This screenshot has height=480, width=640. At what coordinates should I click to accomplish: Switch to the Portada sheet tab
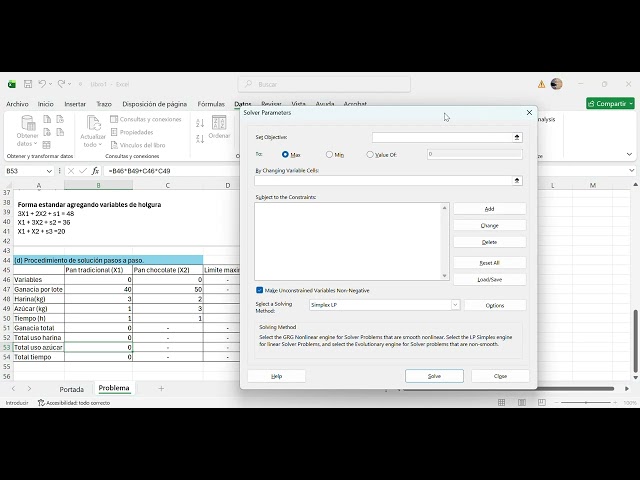click(71, 389)
